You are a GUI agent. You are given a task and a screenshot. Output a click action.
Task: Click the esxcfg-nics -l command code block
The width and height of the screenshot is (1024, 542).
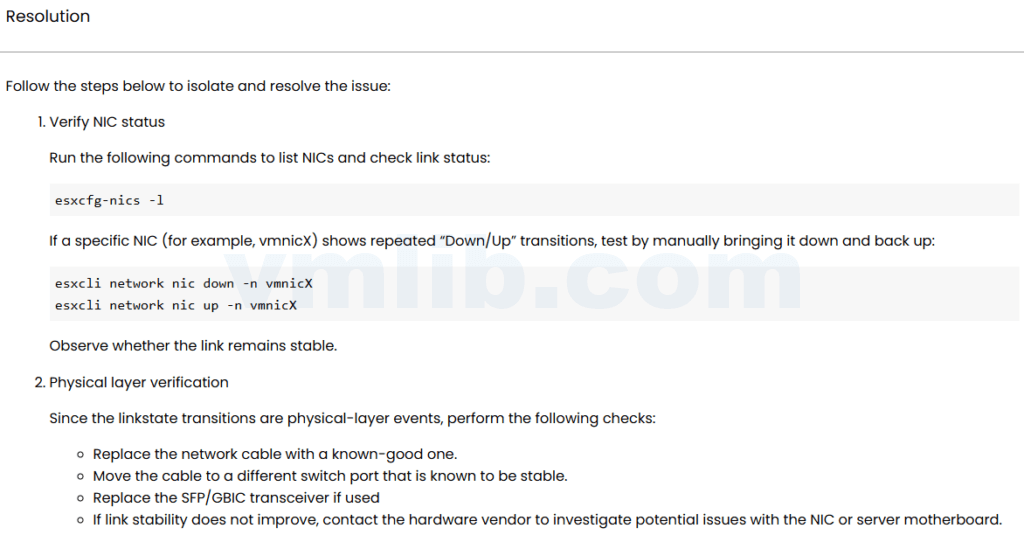point(110,200)
